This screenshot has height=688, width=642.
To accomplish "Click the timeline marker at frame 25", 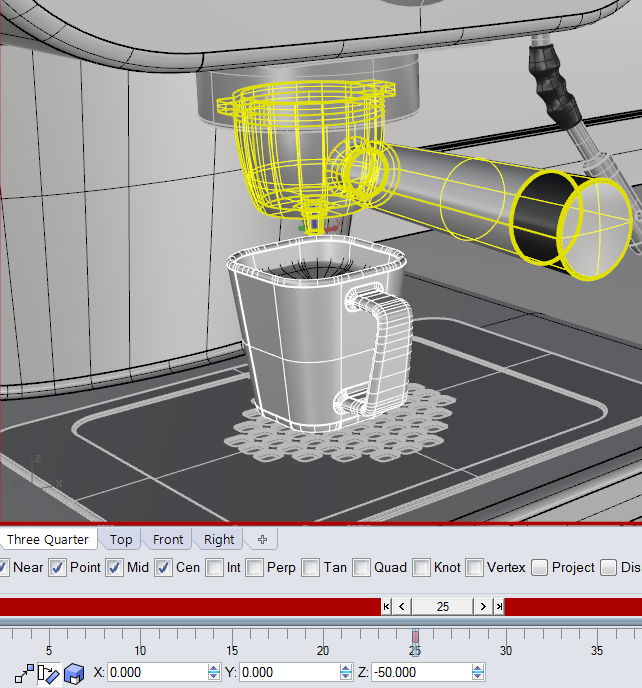I will pyautogui.click(x=415, y=637).
